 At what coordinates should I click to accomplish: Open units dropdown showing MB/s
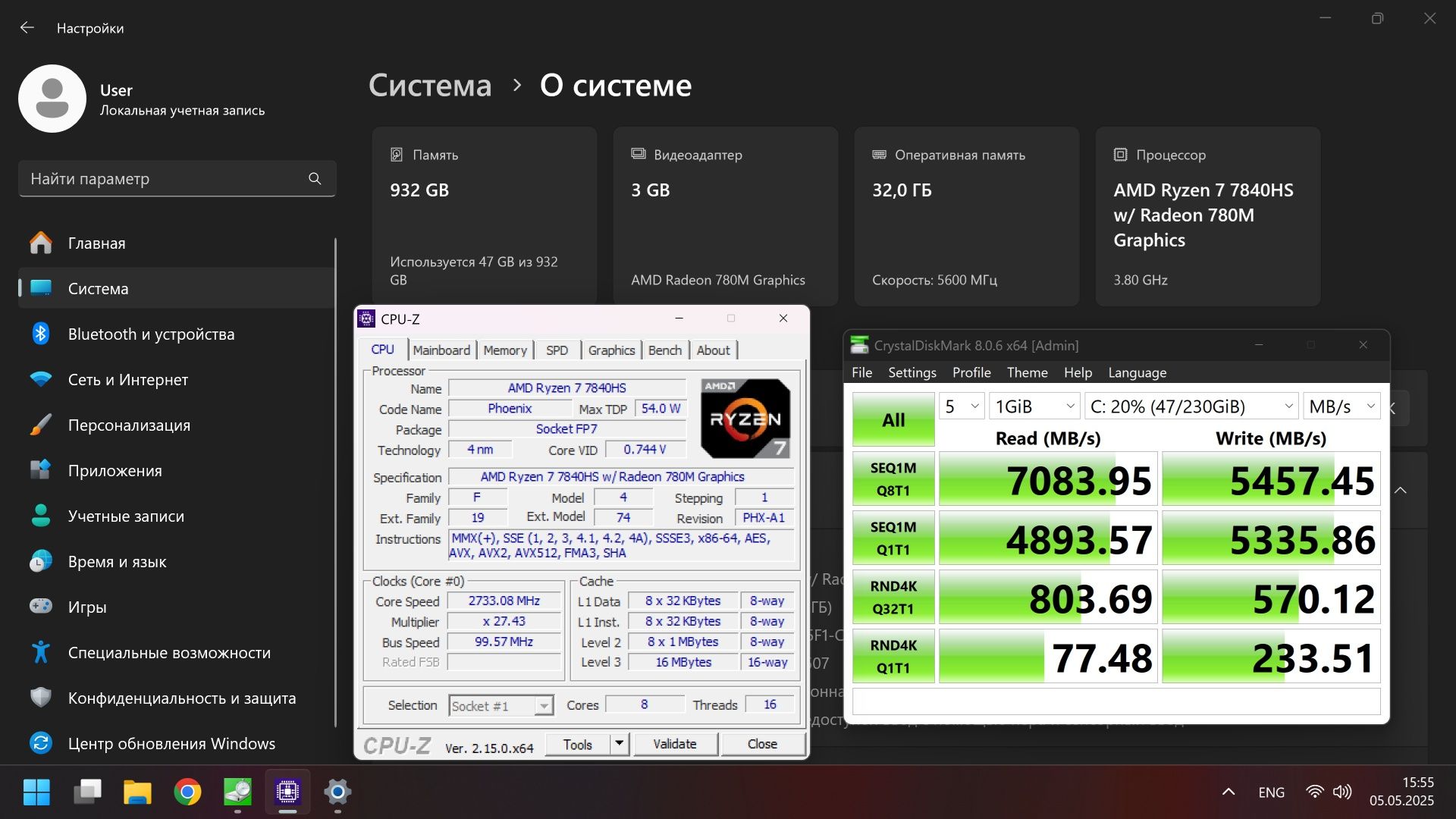click(1341, 406)
